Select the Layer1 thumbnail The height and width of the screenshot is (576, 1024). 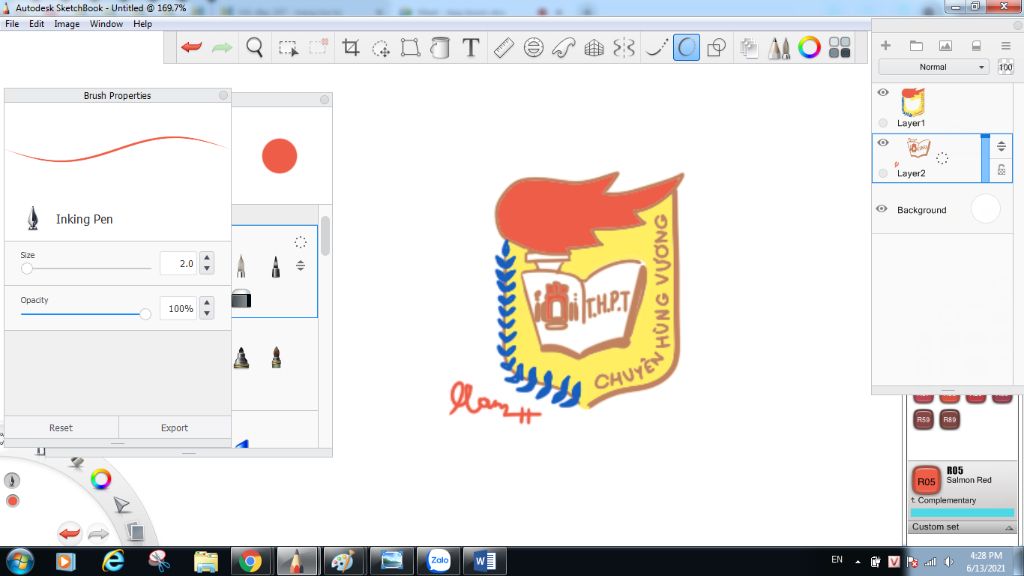913,102
